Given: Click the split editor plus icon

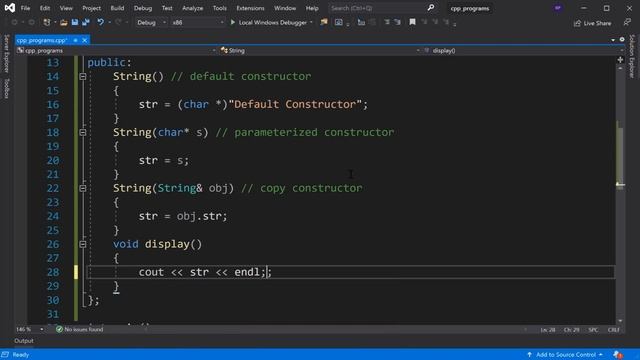Looking at the screenshot, I should click(x=620, y=60).
